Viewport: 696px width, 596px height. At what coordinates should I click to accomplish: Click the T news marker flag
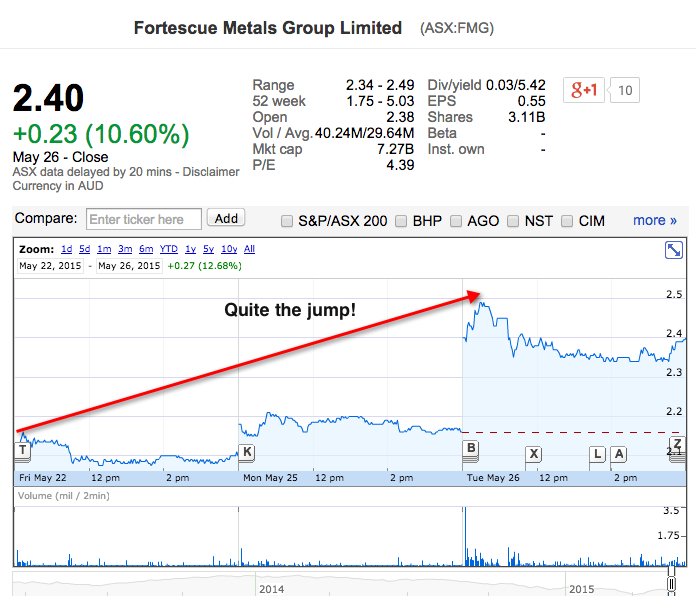coord(22,450)
